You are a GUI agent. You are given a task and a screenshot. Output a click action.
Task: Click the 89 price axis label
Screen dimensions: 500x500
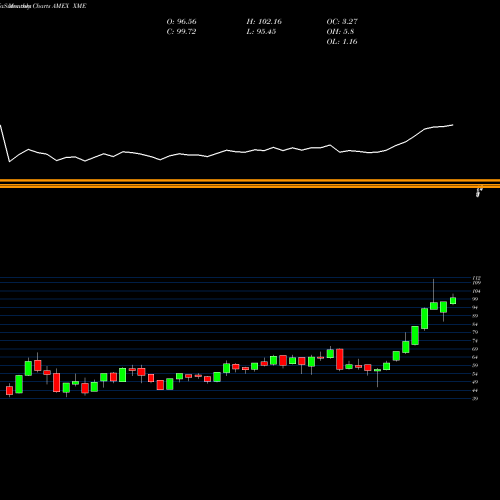(x=475, y=316)
